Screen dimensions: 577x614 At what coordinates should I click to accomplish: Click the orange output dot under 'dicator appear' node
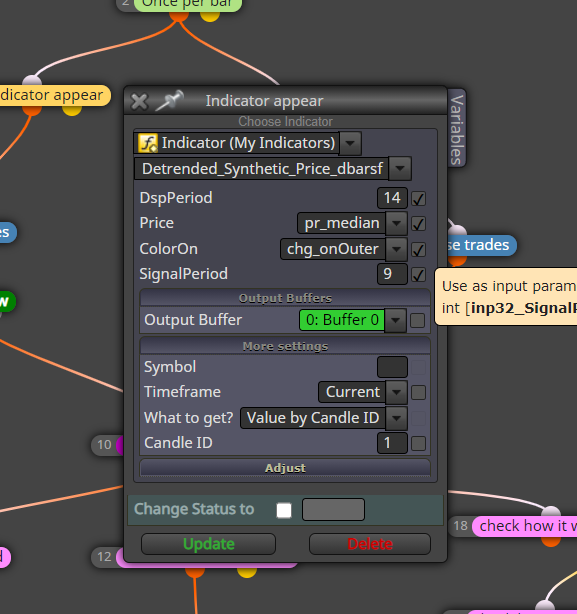click(32, 110)
